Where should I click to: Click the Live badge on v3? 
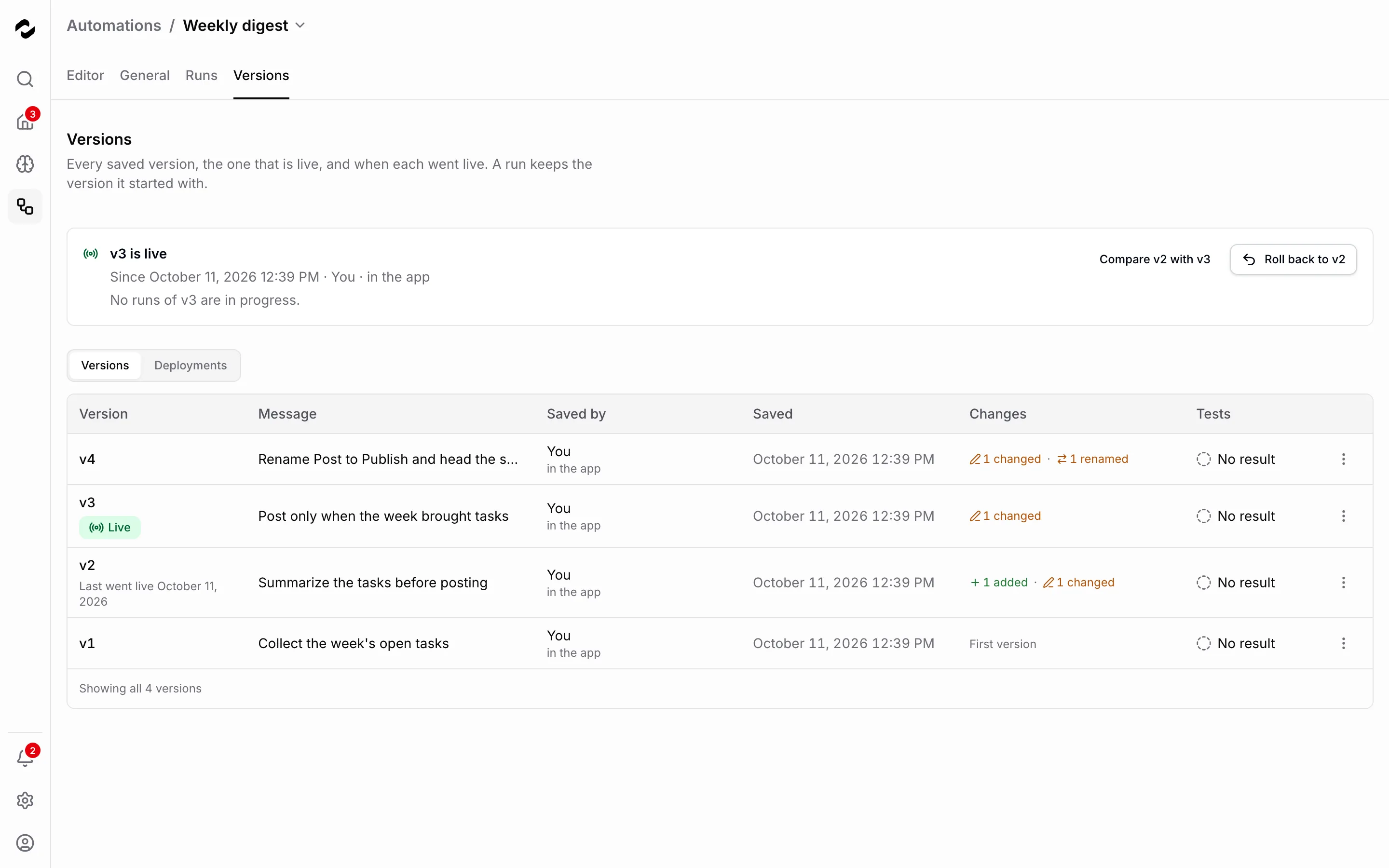(109, 528)
